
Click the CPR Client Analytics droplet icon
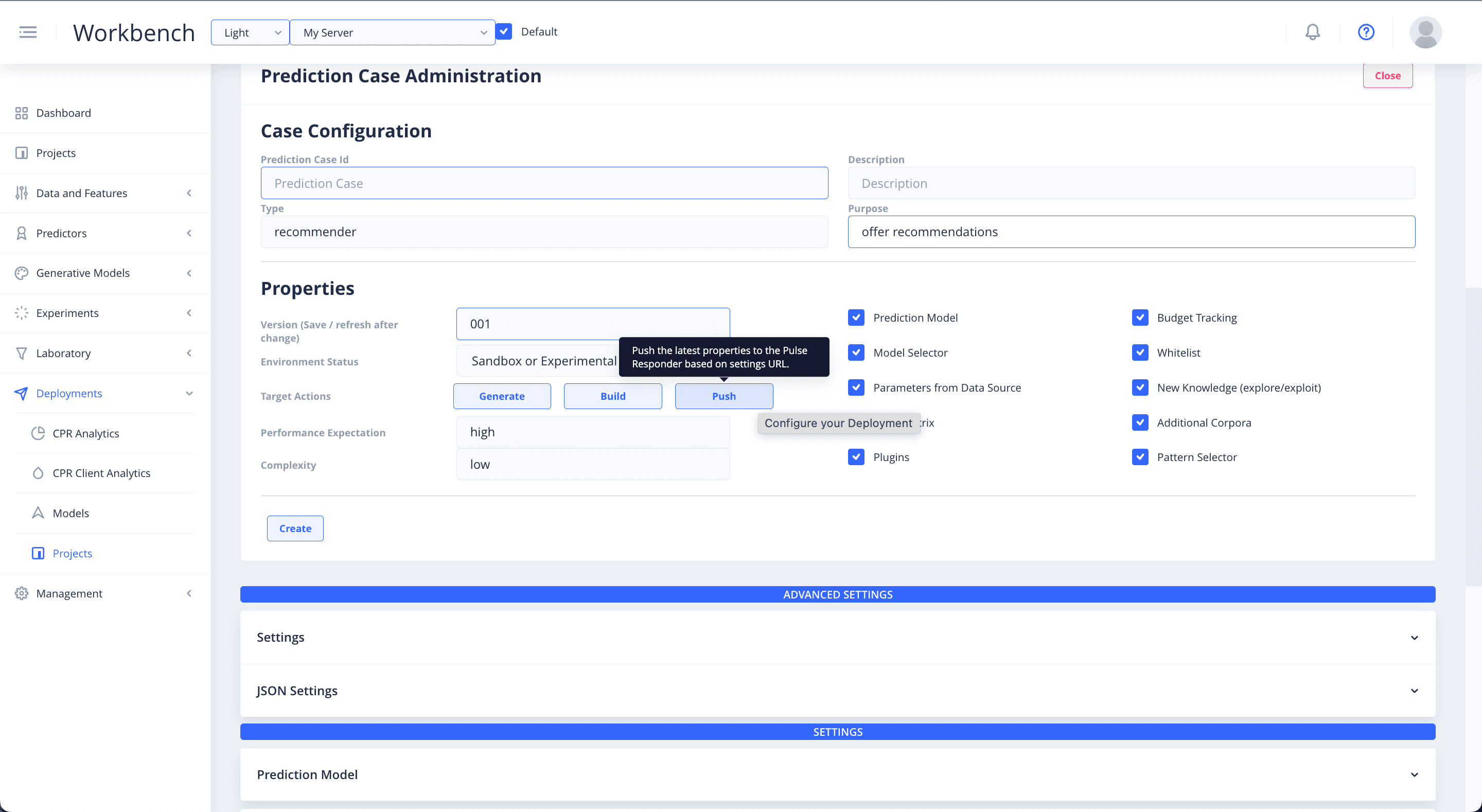point(38,473)
